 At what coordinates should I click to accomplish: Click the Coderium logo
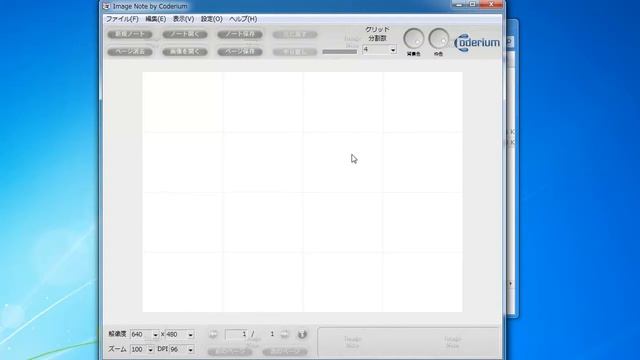point(477,42)
